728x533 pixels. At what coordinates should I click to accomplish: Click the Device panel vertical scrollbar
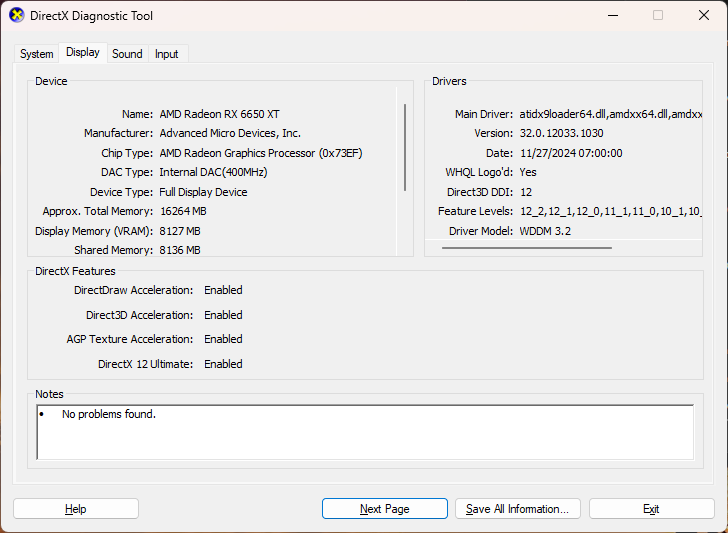click(405, 148)
